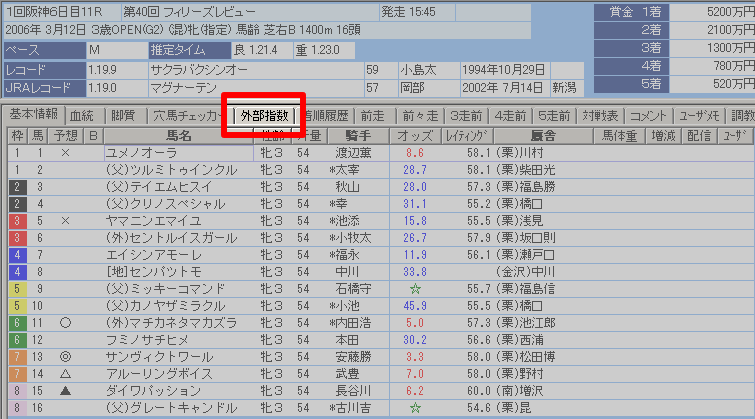Click the ◎ prediction mark for サンヴィクトワール
The height and width of the screenshot is (419, 755).
[x=65, y=356]
